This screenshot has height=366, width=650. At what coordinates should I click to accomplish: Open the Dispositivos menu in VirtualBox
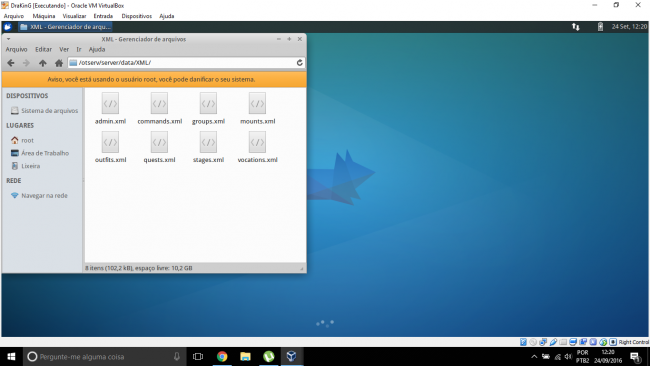pyautogui.click(x=136, y=16)
